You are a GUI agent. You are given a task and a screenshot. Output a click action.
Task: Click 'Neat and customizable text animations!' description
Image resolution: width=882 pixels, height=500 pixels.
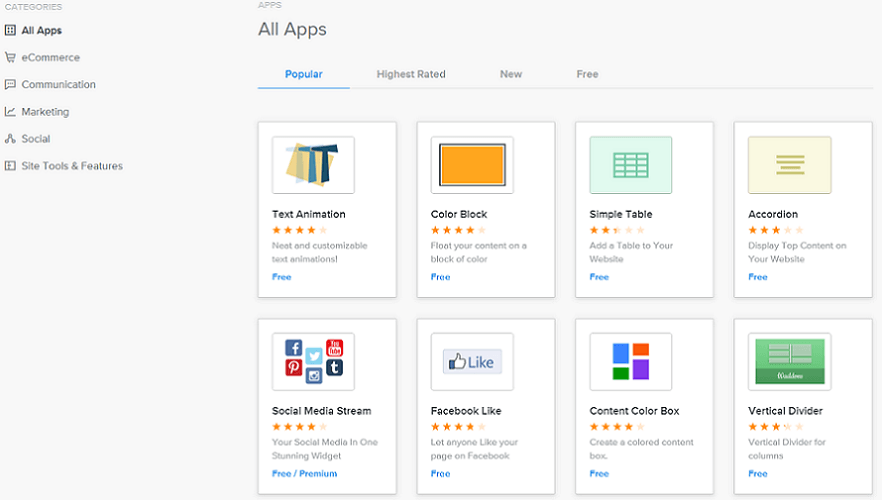[320, 253]
